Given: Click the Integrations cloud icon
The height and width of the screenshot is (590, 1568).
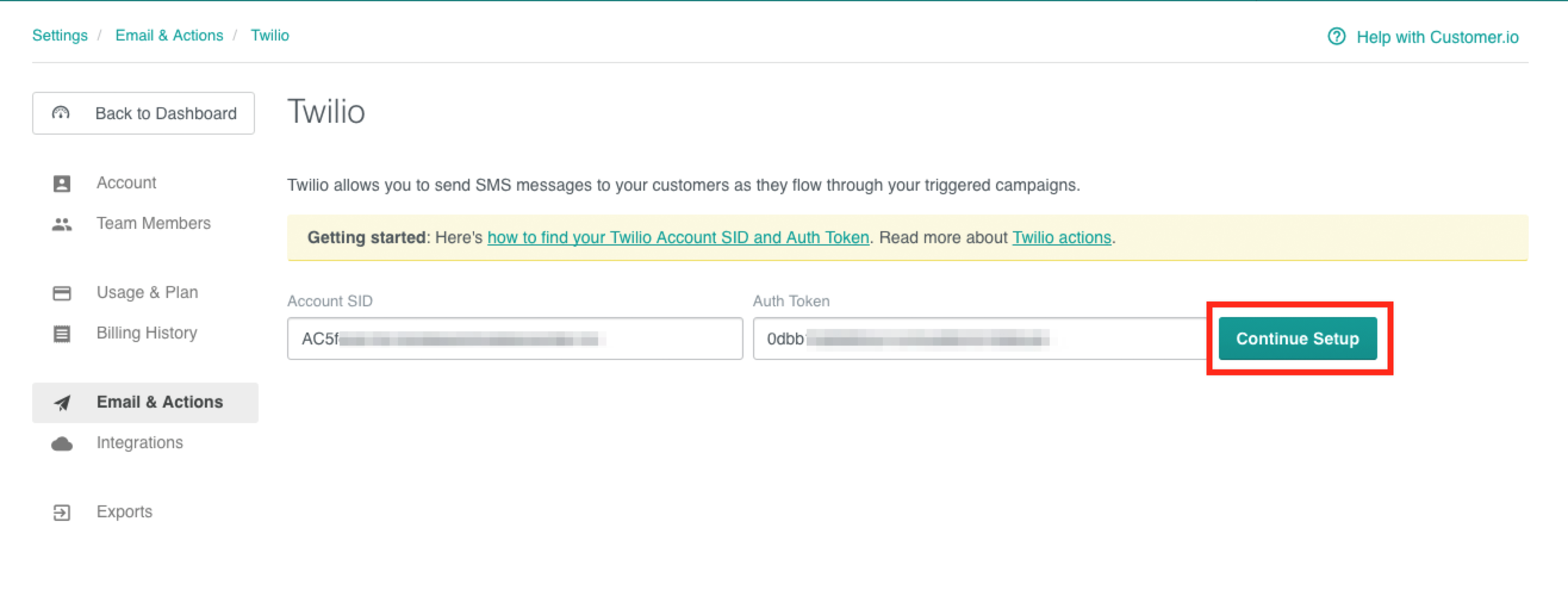Looking at the screenshot, I should 61,443.
